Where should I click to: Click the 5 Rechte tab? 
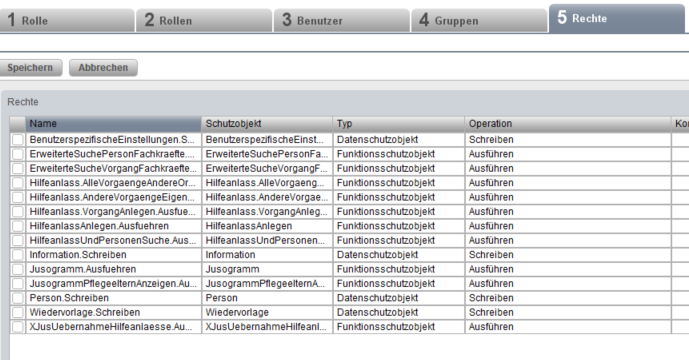pyautogui.click(x=616, y=19)
